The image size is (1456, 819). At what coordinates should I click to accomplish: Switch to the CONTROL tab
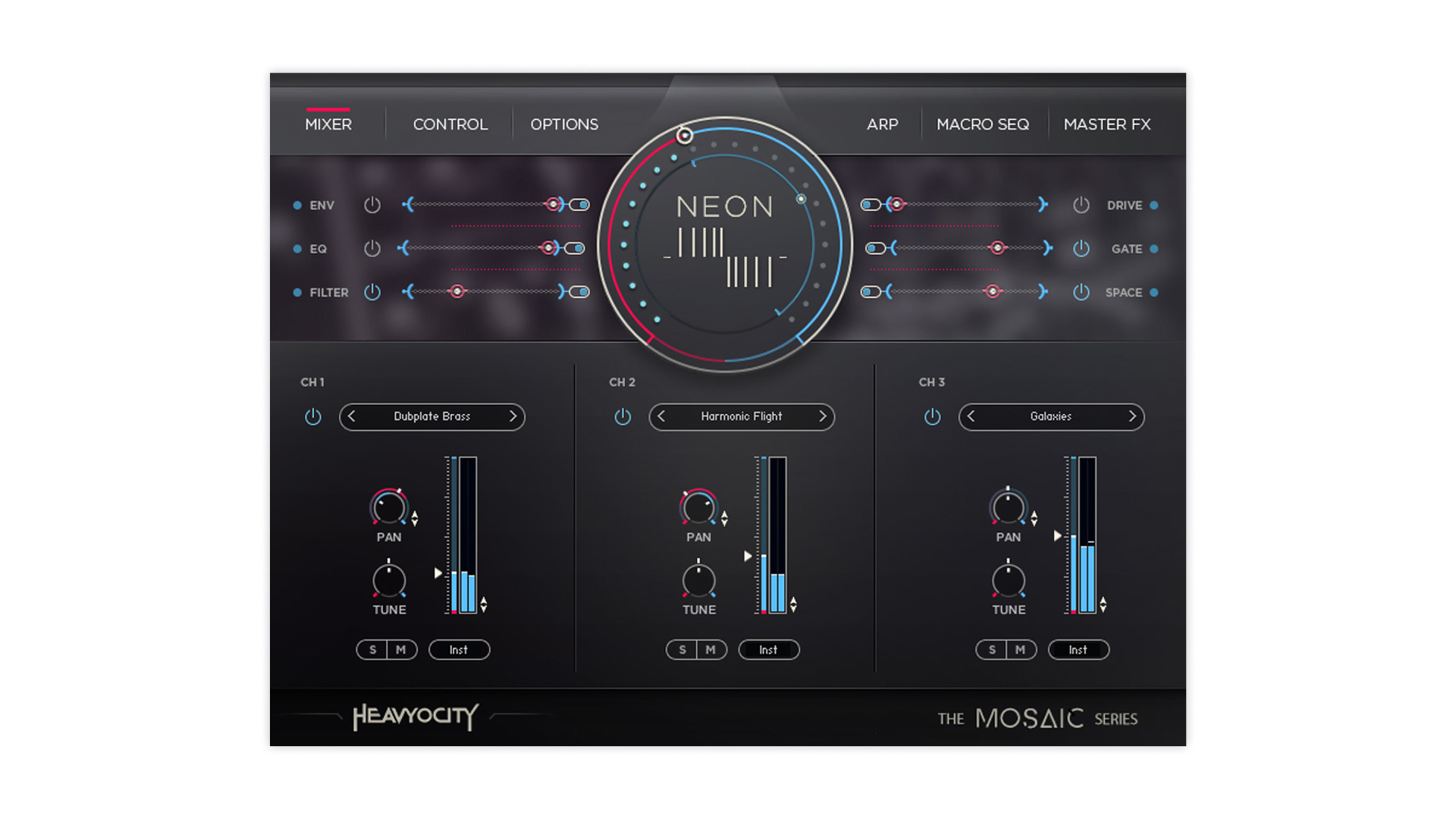pos(450,124)
